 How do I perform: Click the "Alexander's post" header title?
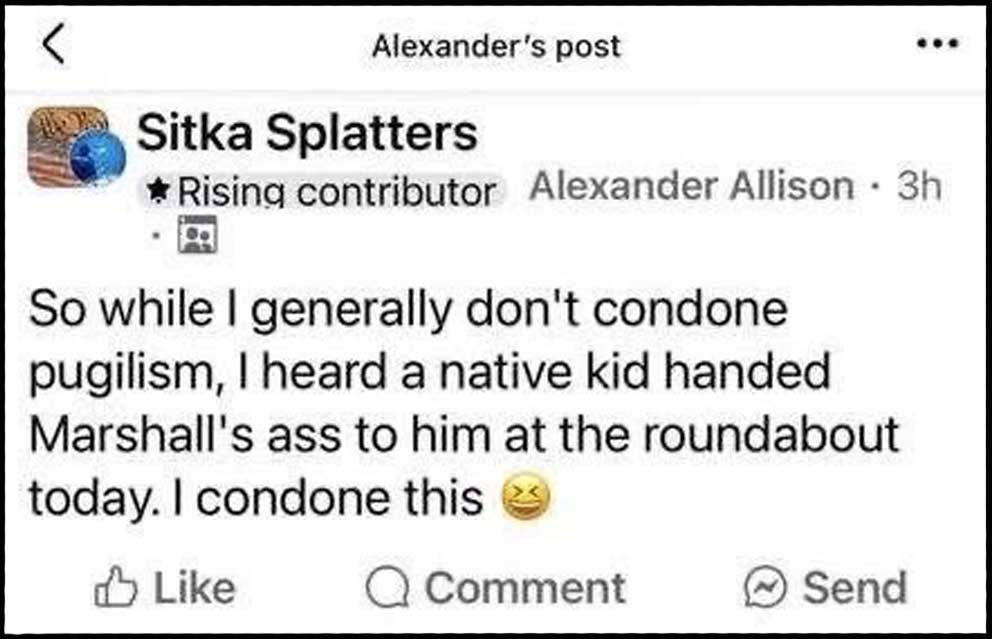point(496,46)
